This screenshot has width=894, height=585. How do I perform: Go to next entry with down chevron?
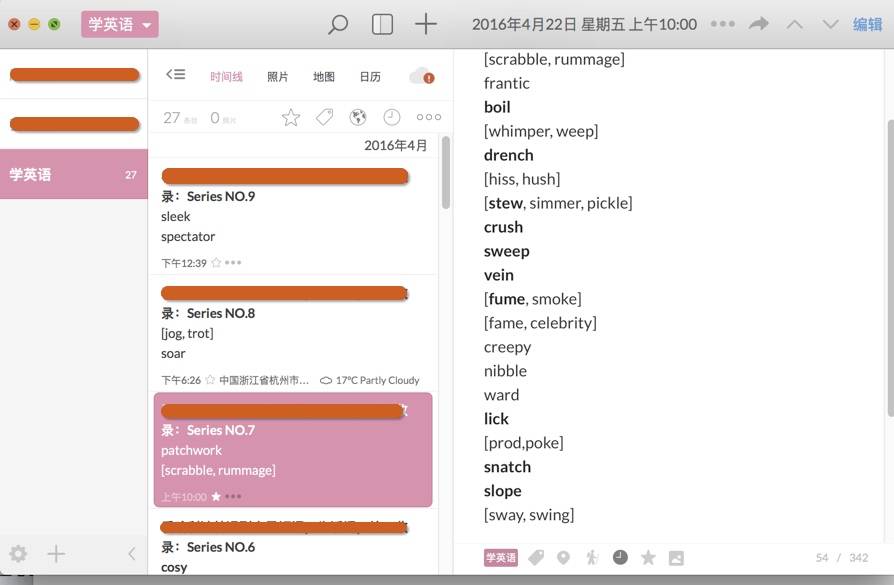(830, 24)
